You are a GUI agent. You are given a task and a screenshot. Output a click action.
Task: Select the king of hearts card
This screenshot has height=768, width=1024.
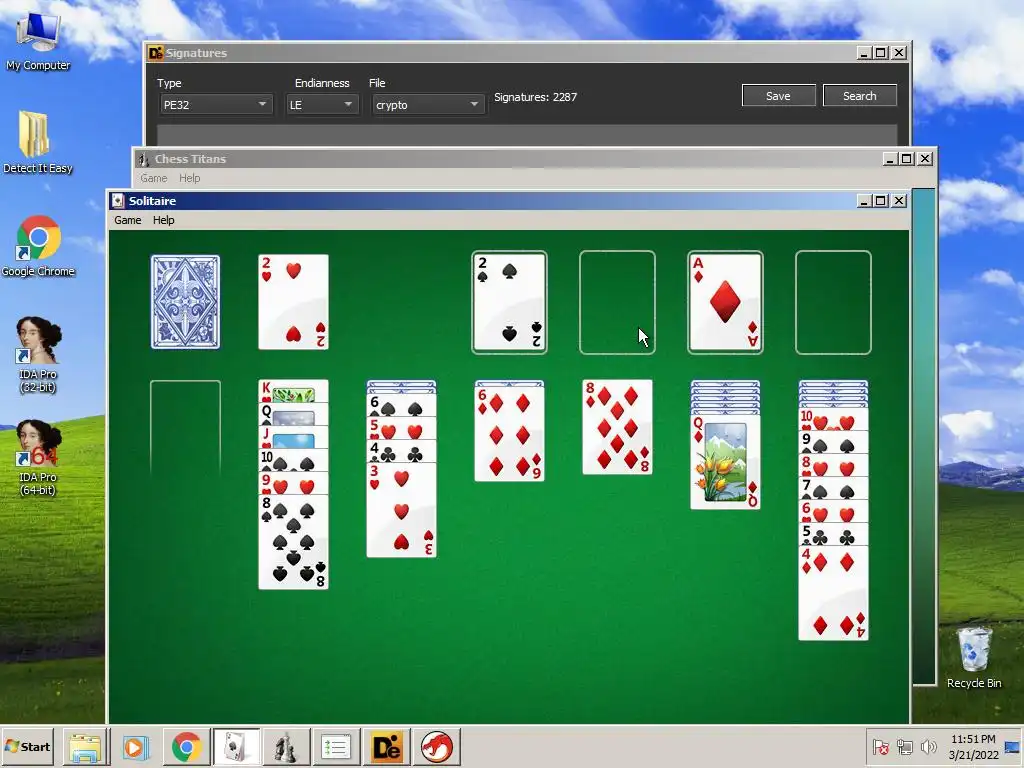[x=293, y=391]
